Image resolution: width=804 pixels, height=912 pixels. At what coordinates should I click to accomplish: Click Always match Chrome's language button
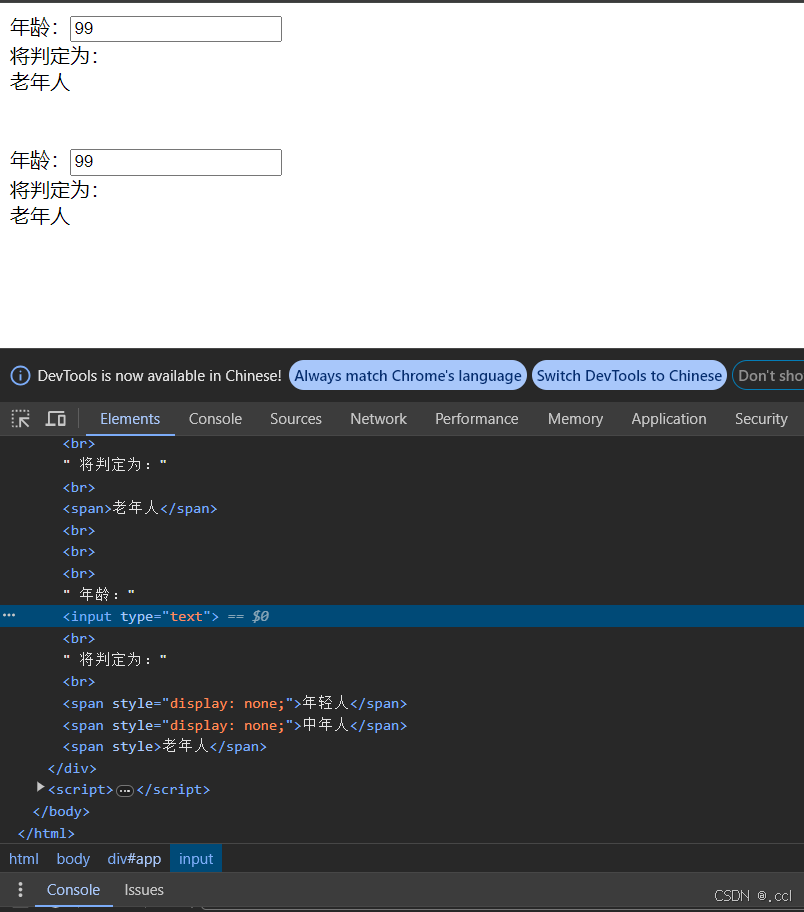408,376
